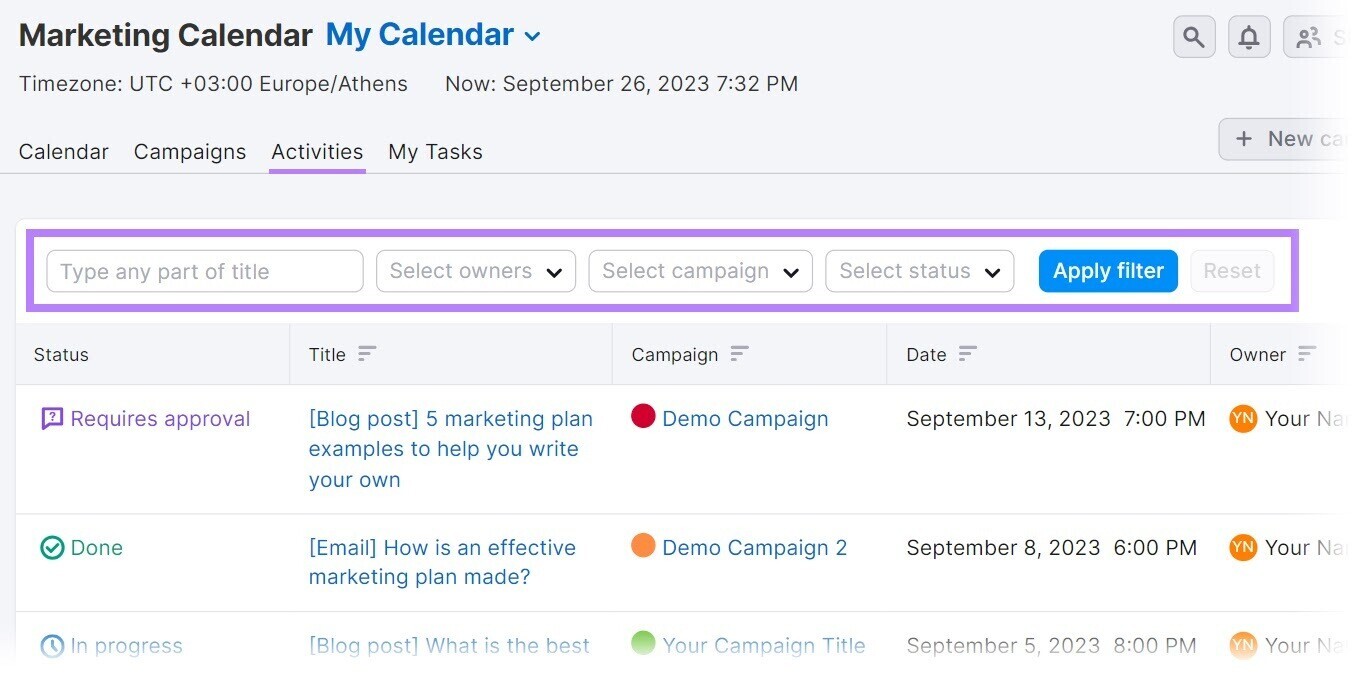The width and height of the screenshot is (1360, 675).
Task: Go to the My Tasks tab
Action: pyautogui.click(x=435, y=152)
